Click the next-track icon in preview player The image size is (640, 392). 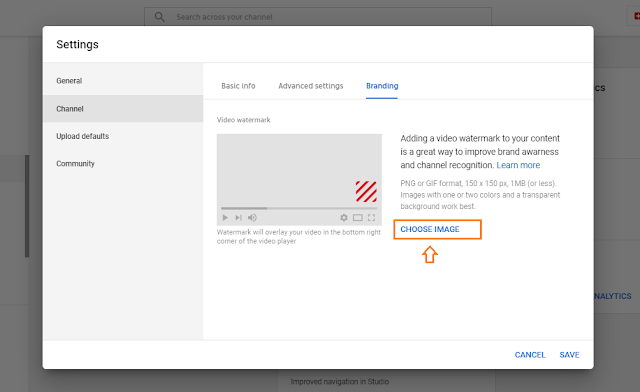pos(239,218)
